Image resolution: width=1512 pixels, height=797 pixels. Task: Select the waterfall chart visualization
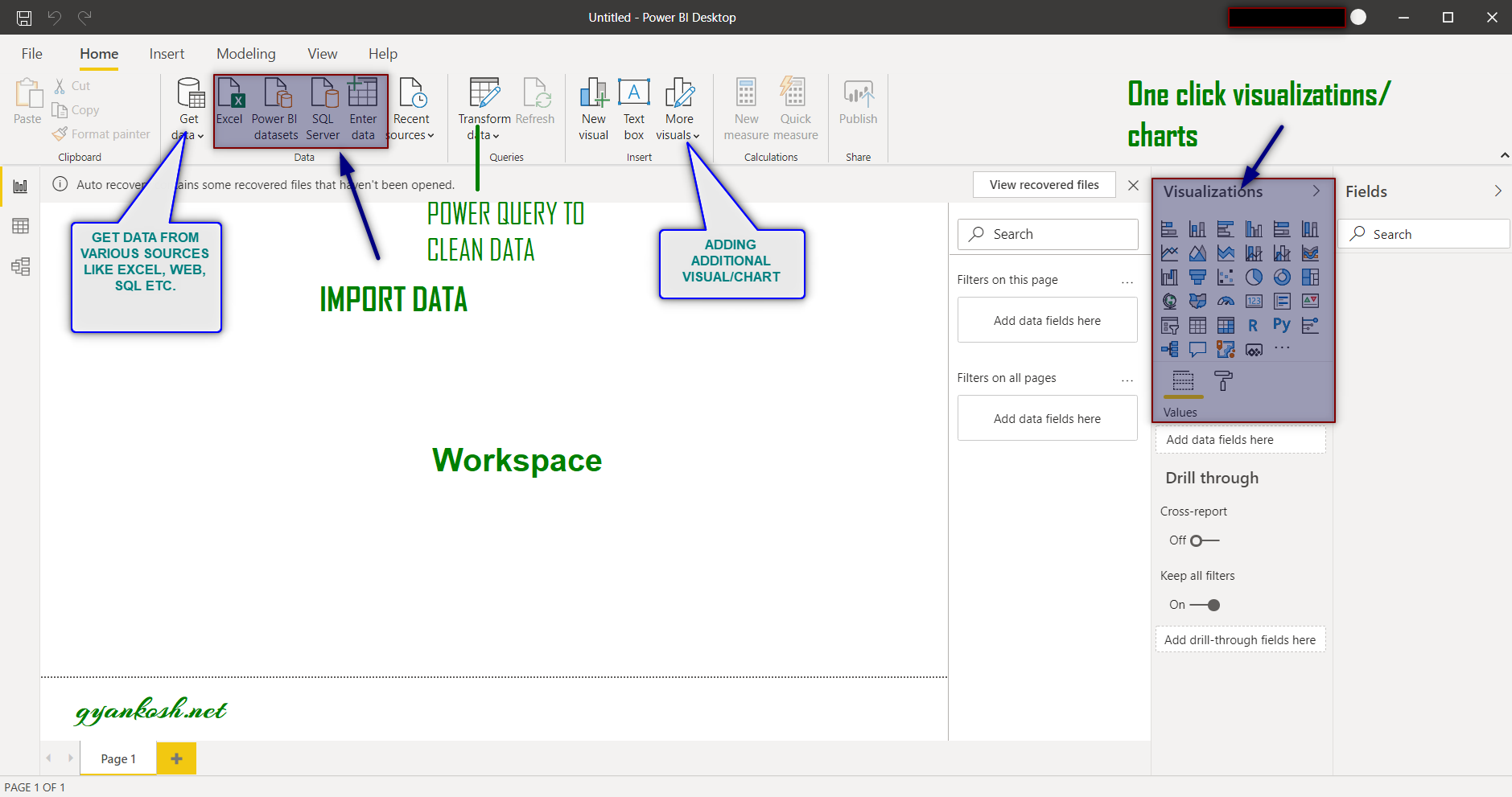point(1169,277)
